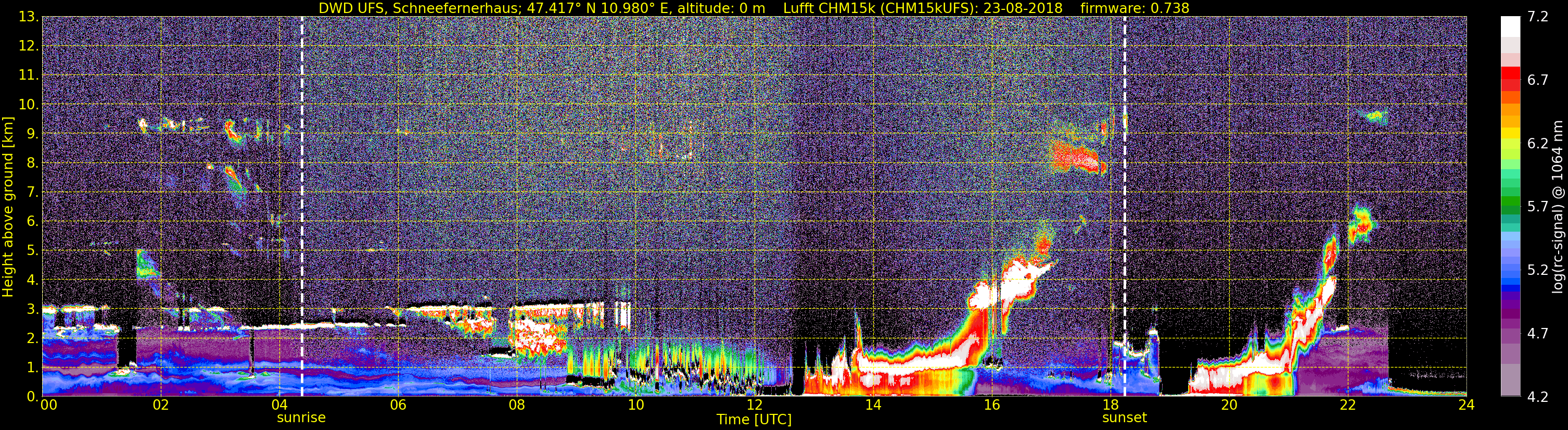Click the '11.' height axis tick label
This screenshot has width=1568, height=430.
click(28, 75)
